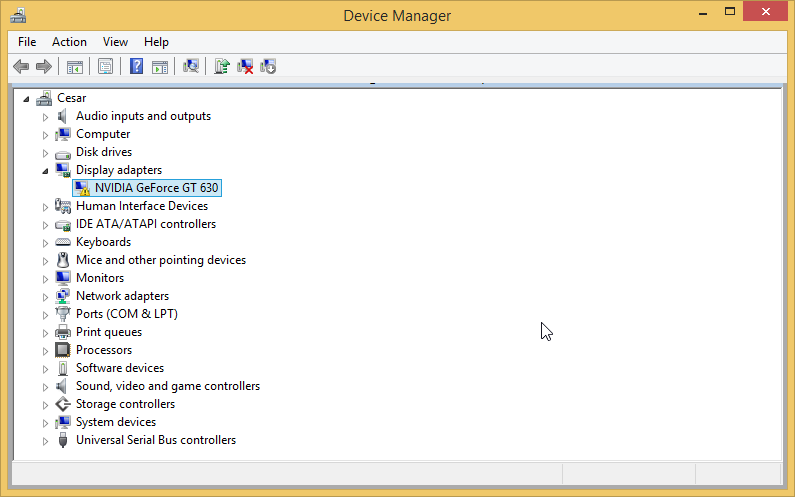Open the Properties toolbar icon

click(105, 66)
